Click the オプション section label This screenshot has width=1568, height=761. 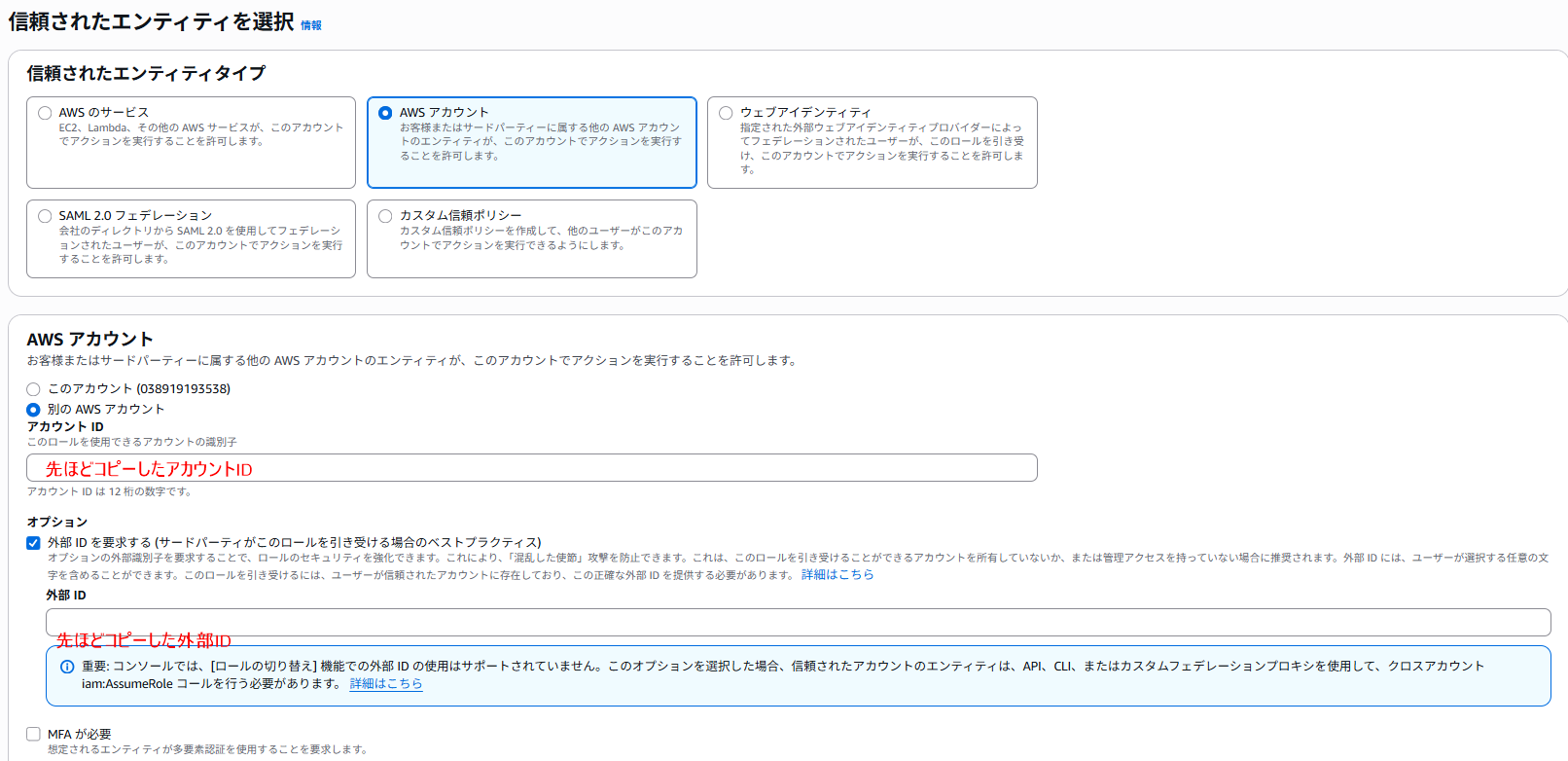click(x=57, y=523)
